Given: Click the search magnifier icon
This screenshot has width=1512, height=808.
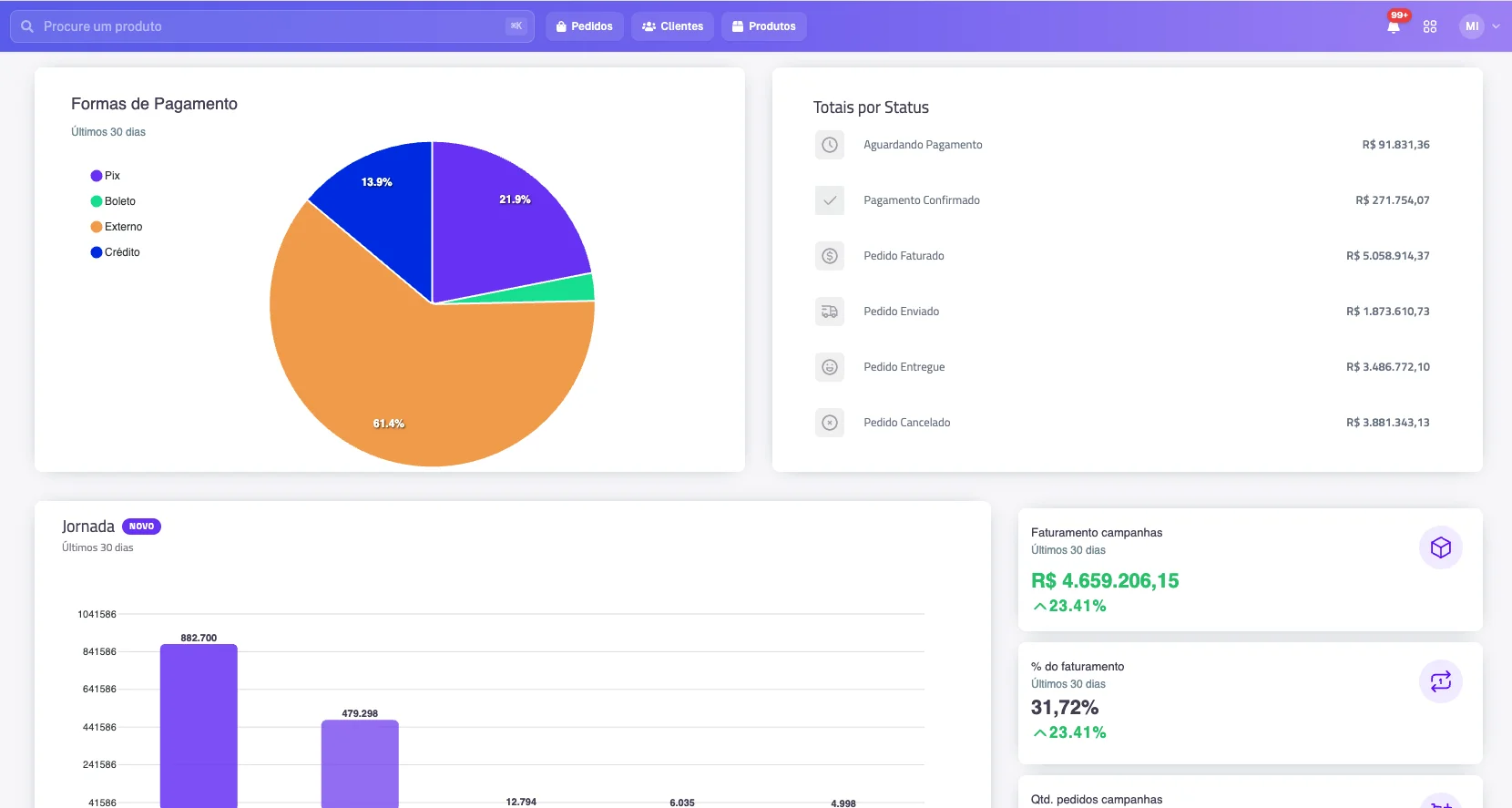Looking at the screenshot, I should [27, 26].
